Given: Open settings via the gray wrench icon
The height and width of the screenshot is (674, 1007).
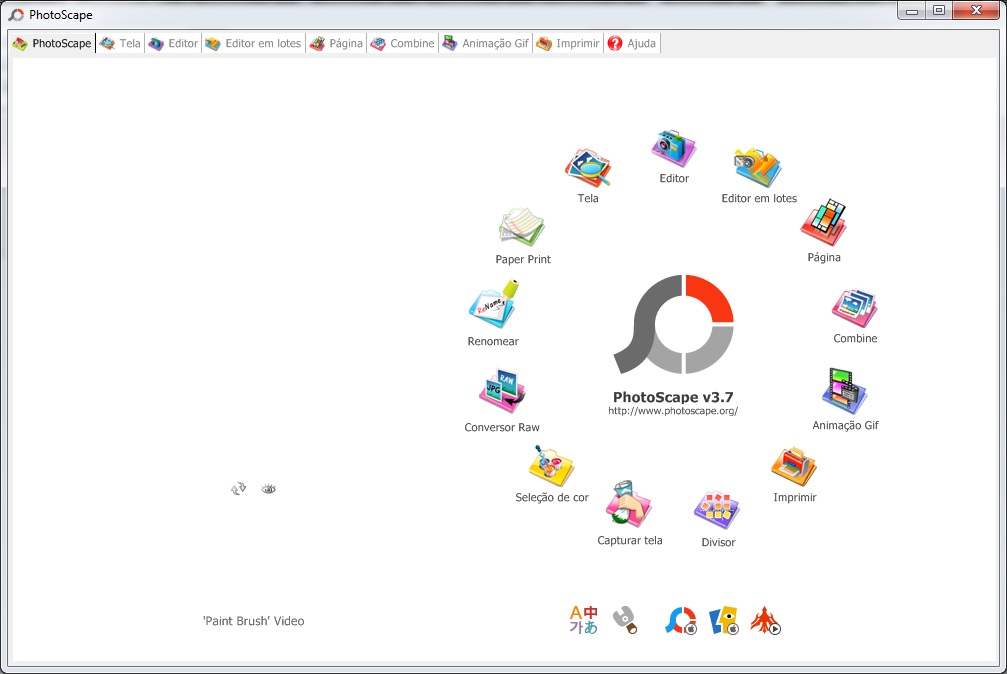Looking at the screenshot, I should click(625, 620).
